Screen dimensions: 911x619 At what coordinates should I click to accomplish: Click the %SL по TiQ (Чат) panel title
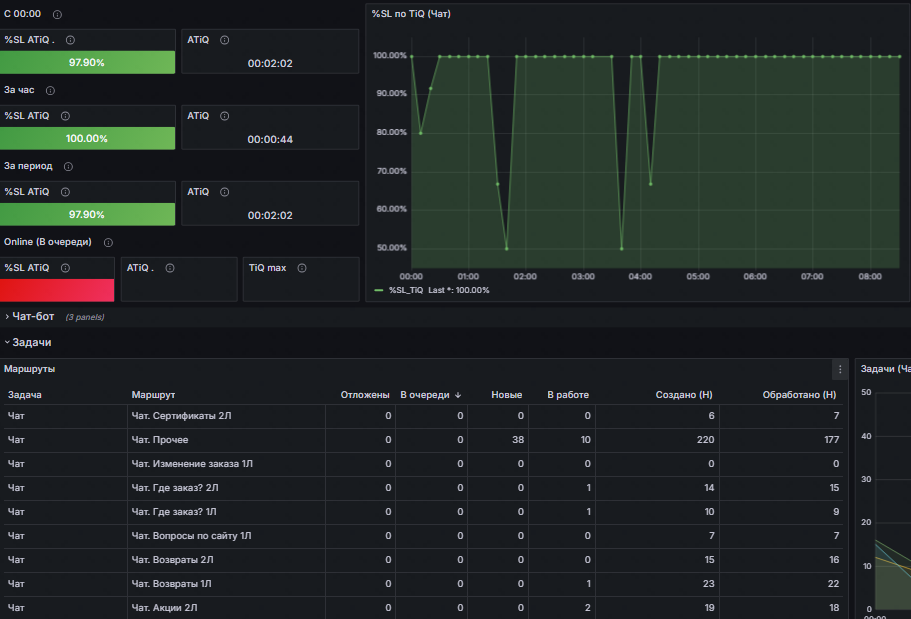point(411,14)
